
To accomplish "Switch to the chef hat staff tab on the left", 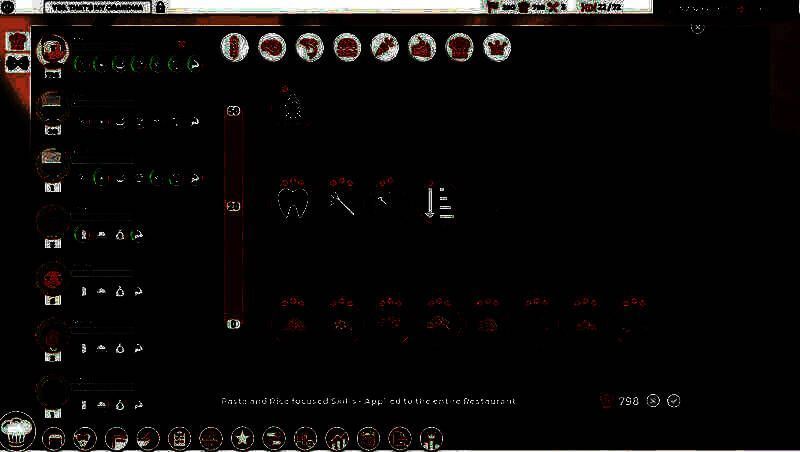I will coord(16,42).
